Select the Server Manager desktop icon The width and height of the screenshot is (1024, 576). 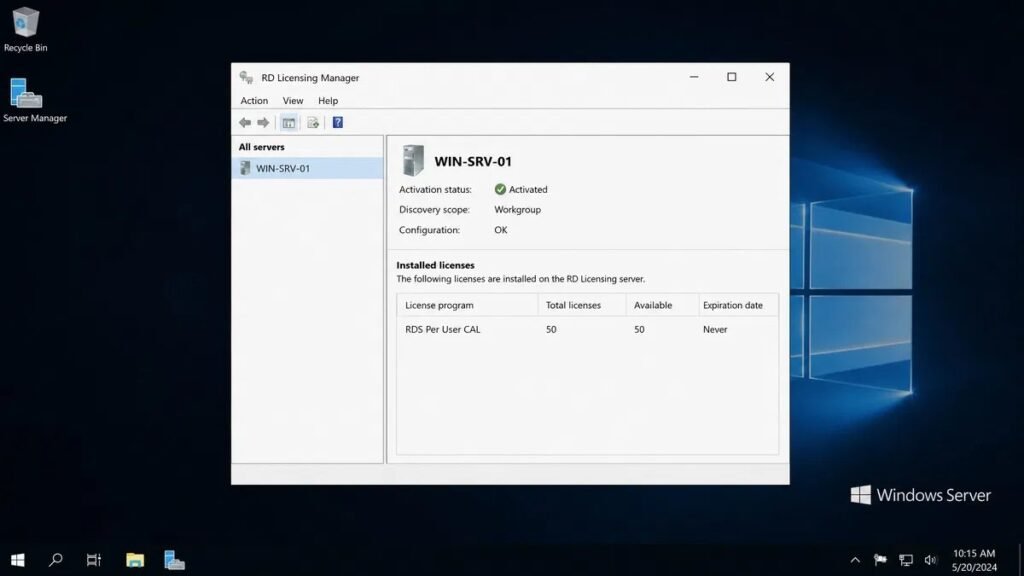coord(35,101)
